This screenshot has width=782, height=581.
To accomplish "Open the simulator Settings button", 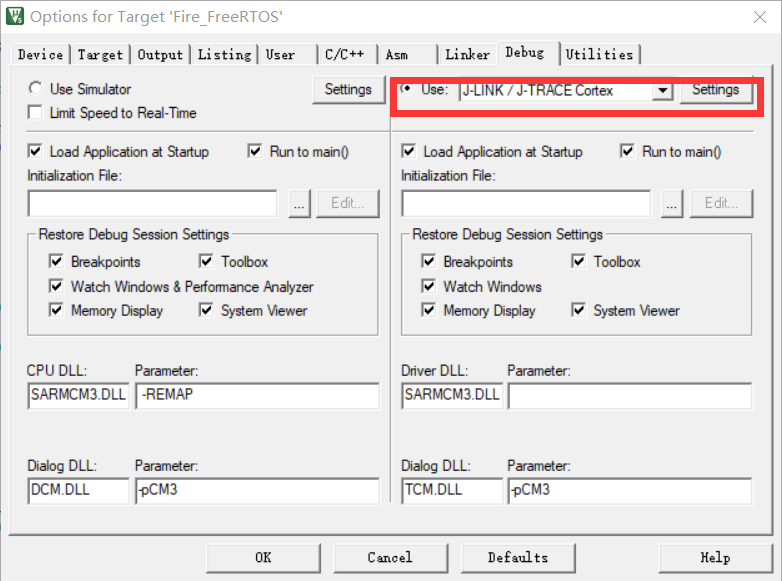I will [x=348, y=90].
